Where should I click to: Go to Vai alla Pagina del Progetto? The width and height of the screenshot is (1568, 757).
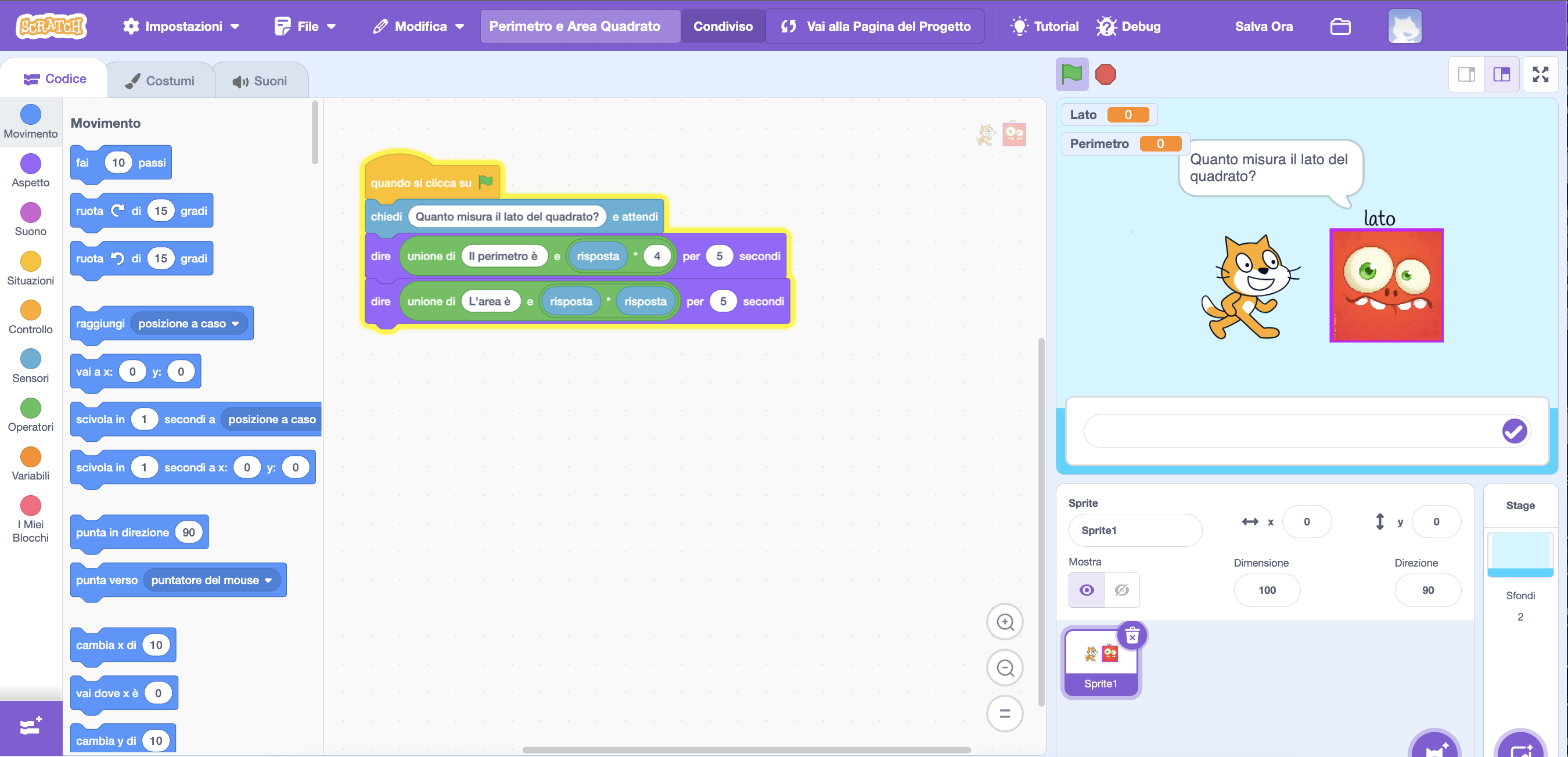(x=875, y=26)
